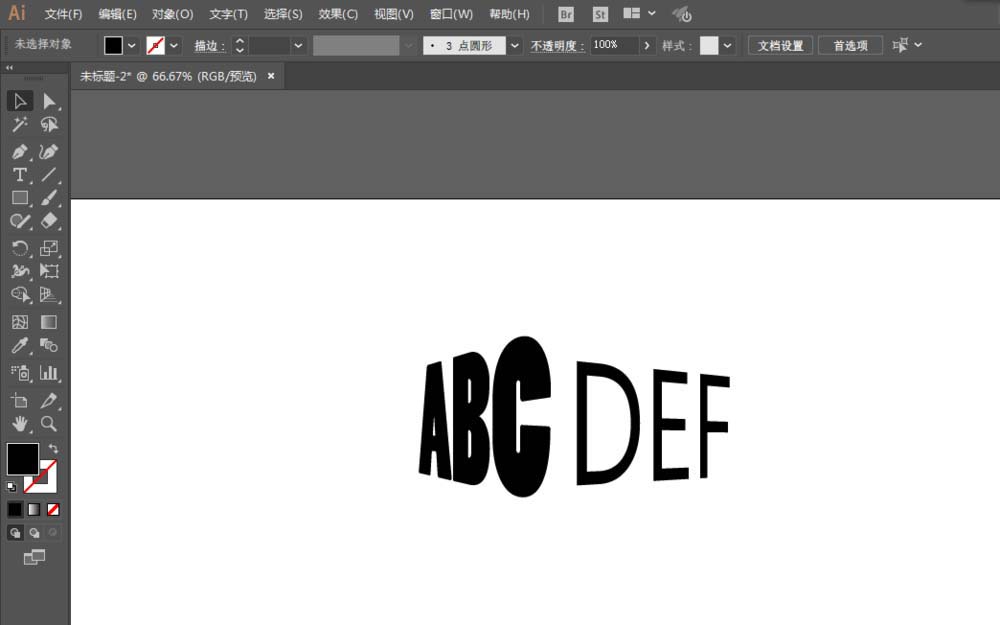1000x625 pixels.
Task: Open the 对象(O) menu
Action: click(x=172, y=14)
